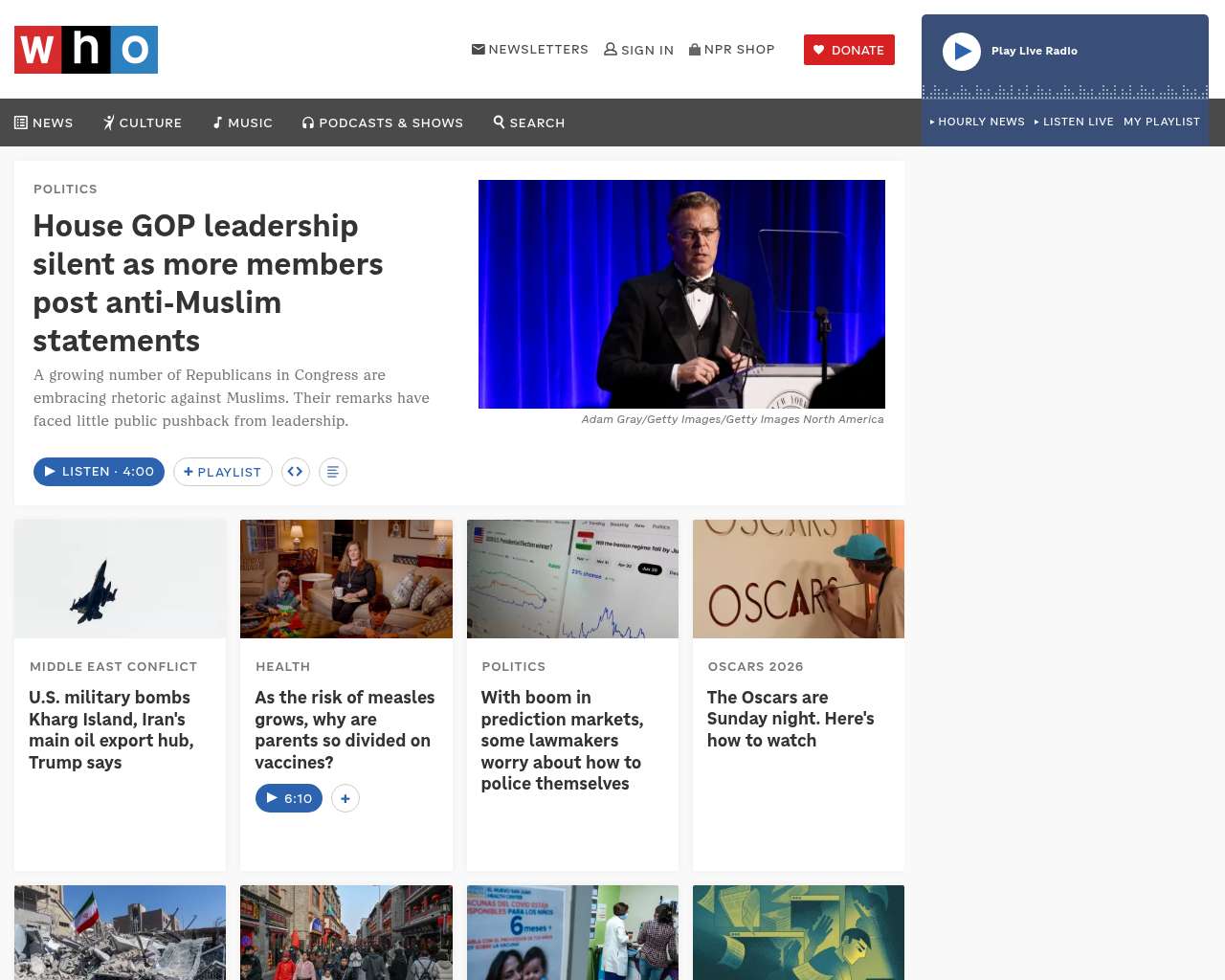The width and height of the screenshot is (1225, 980).
Task: Click the Middle East Conflict label
Action: click(113, 666)
